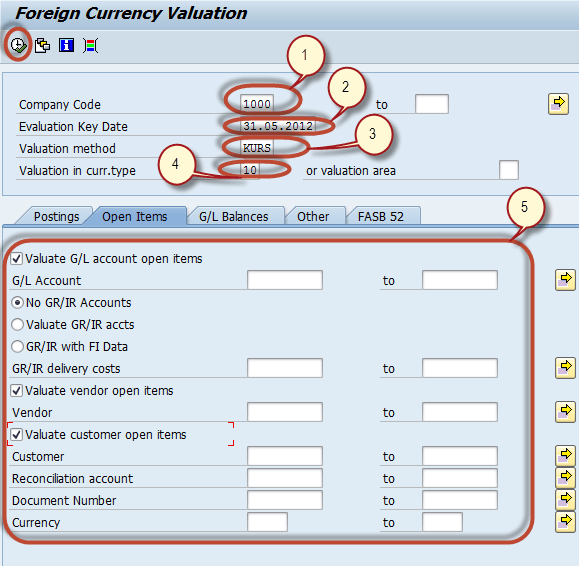This screenshot has width=579, height=566.
Task: Click the Valuation method field
Action: (257, 148)
